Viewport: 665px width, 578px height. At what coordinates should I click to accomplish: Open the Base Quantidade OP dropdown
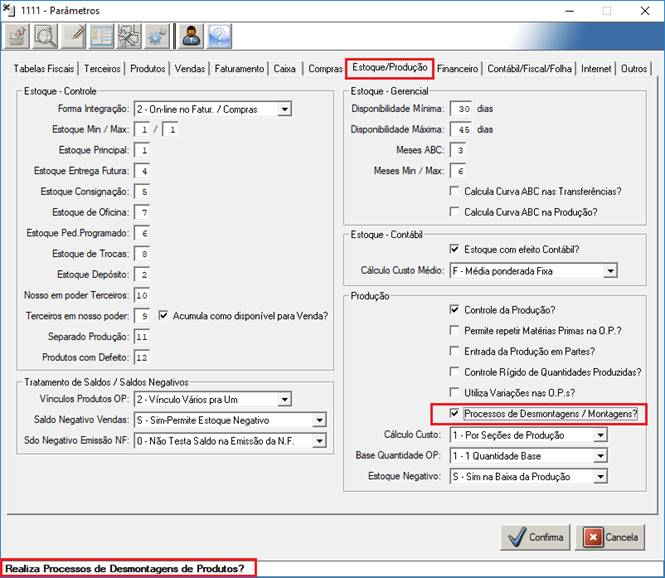point(601,456)
